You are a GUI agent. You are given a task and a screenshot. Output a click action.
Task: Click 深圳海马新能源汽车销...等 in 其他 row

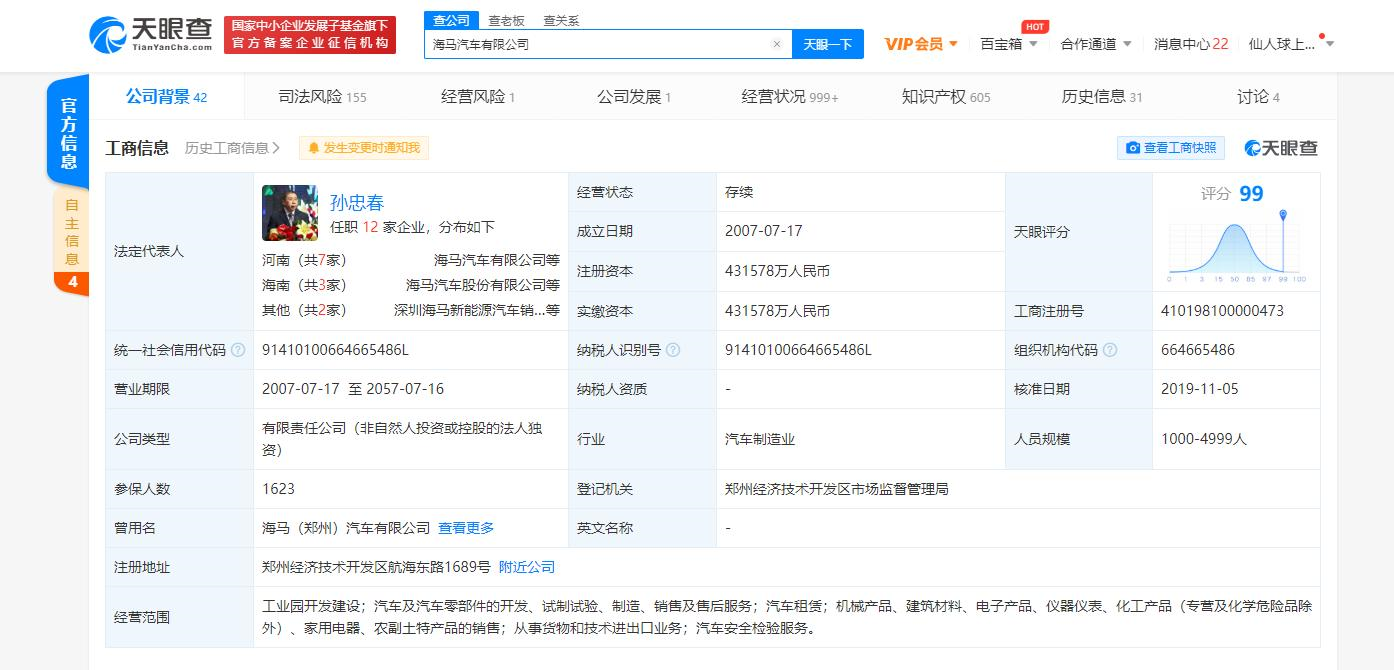(x=477, y=310)
